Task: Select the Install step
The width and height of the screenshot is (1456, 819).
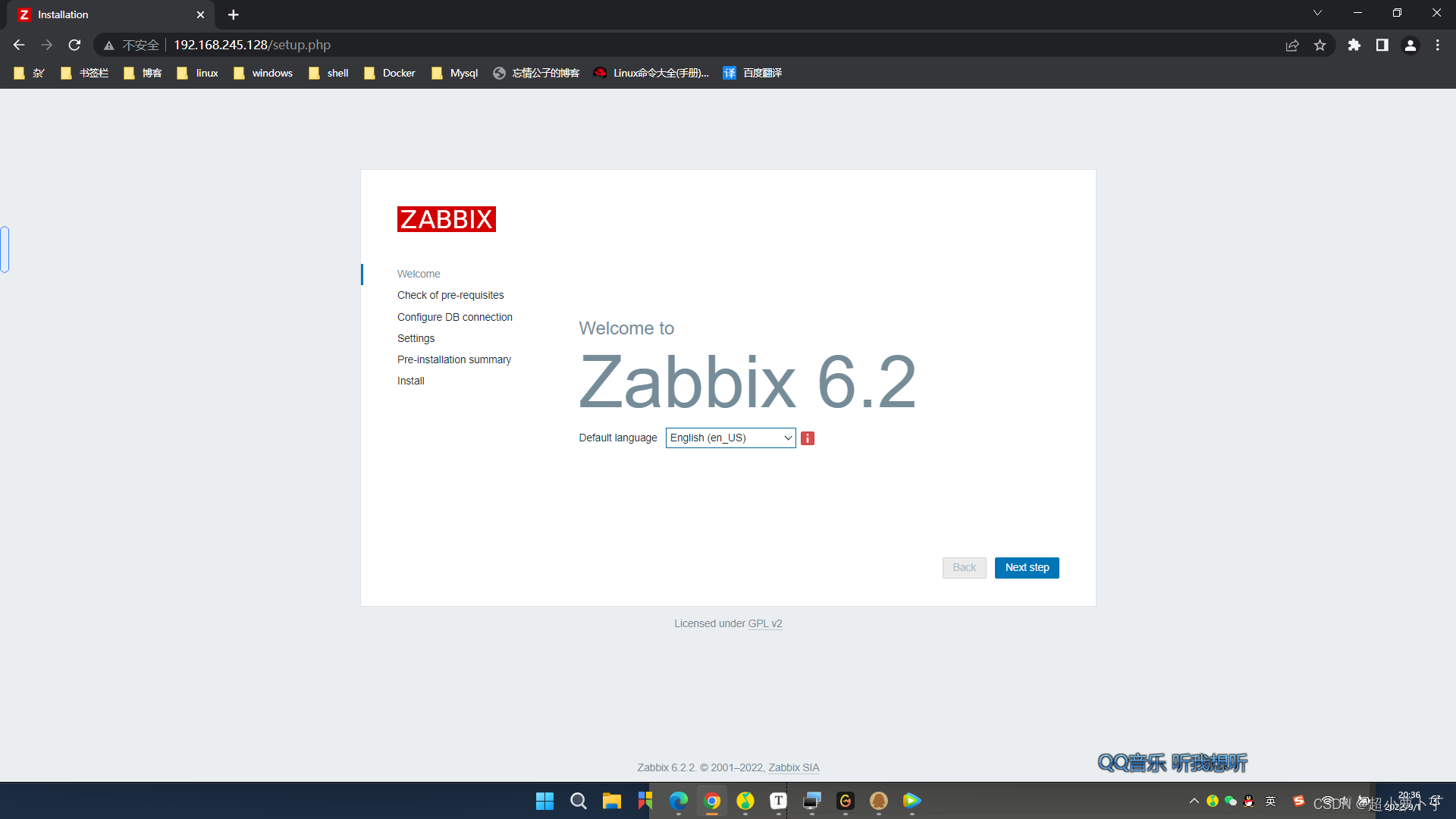Action: pyautogui.click(x=410, y=381)
